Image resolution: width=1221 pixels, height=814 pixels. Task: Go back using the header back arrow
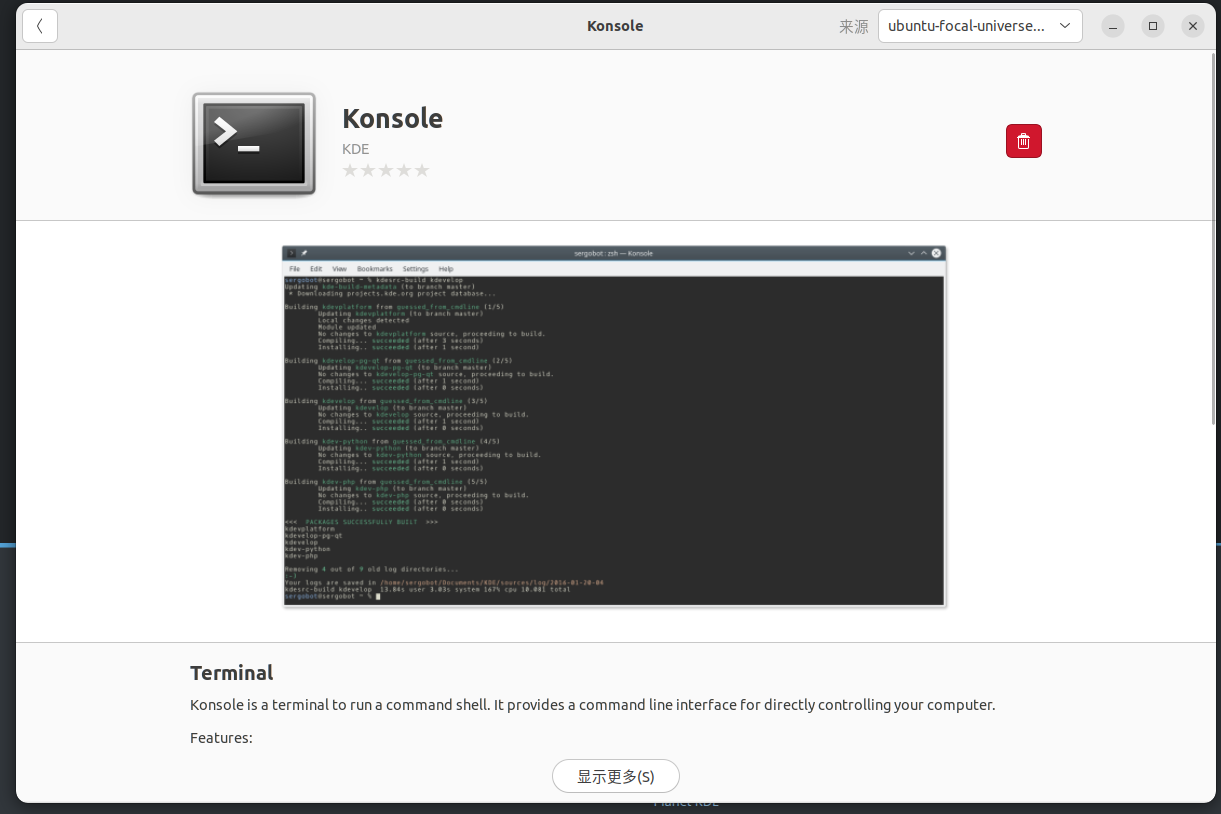pos(40,26)
